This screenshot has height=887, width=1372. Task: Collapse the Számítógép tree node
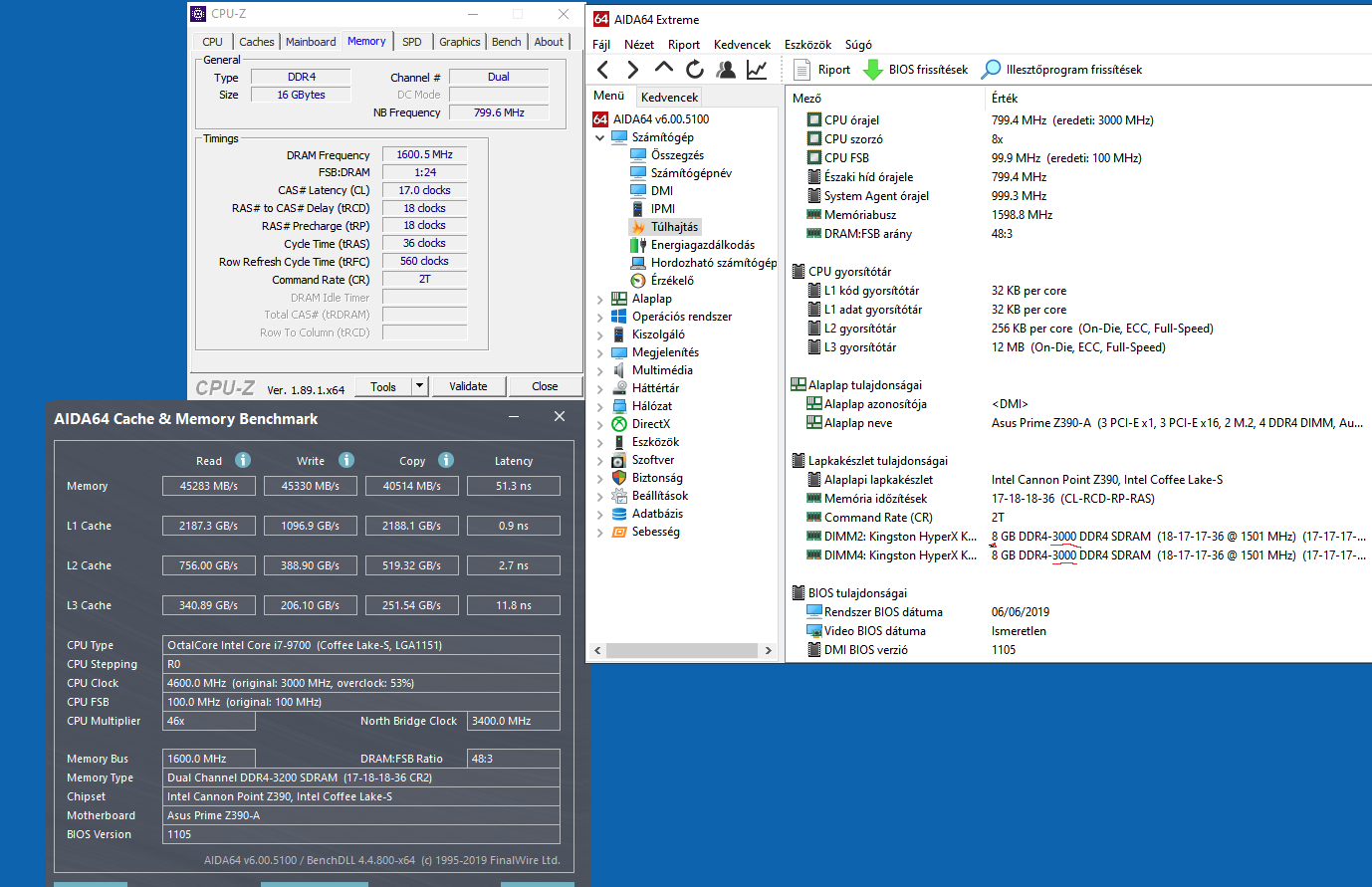600,137
